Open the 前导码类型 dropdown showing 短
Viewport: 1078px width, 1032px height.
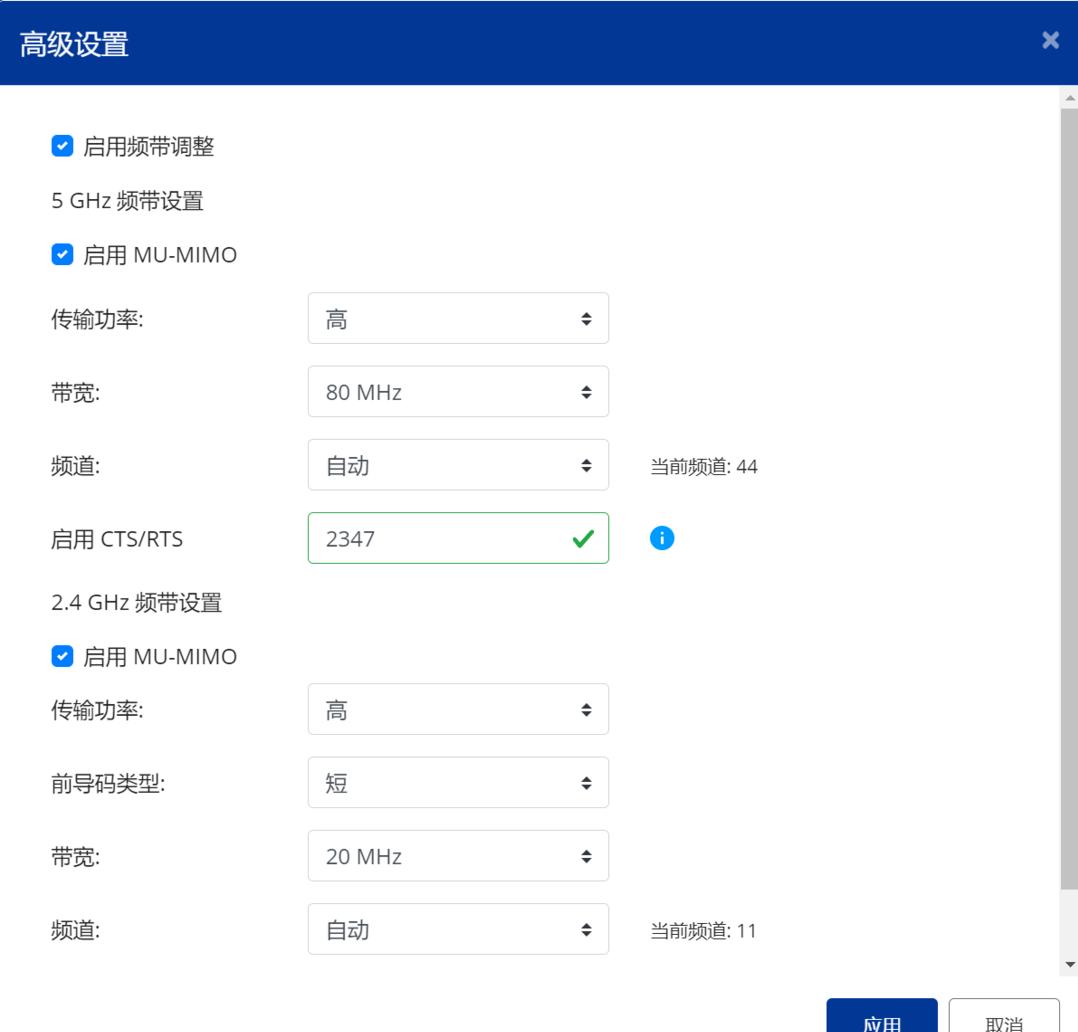click(458, 782)
